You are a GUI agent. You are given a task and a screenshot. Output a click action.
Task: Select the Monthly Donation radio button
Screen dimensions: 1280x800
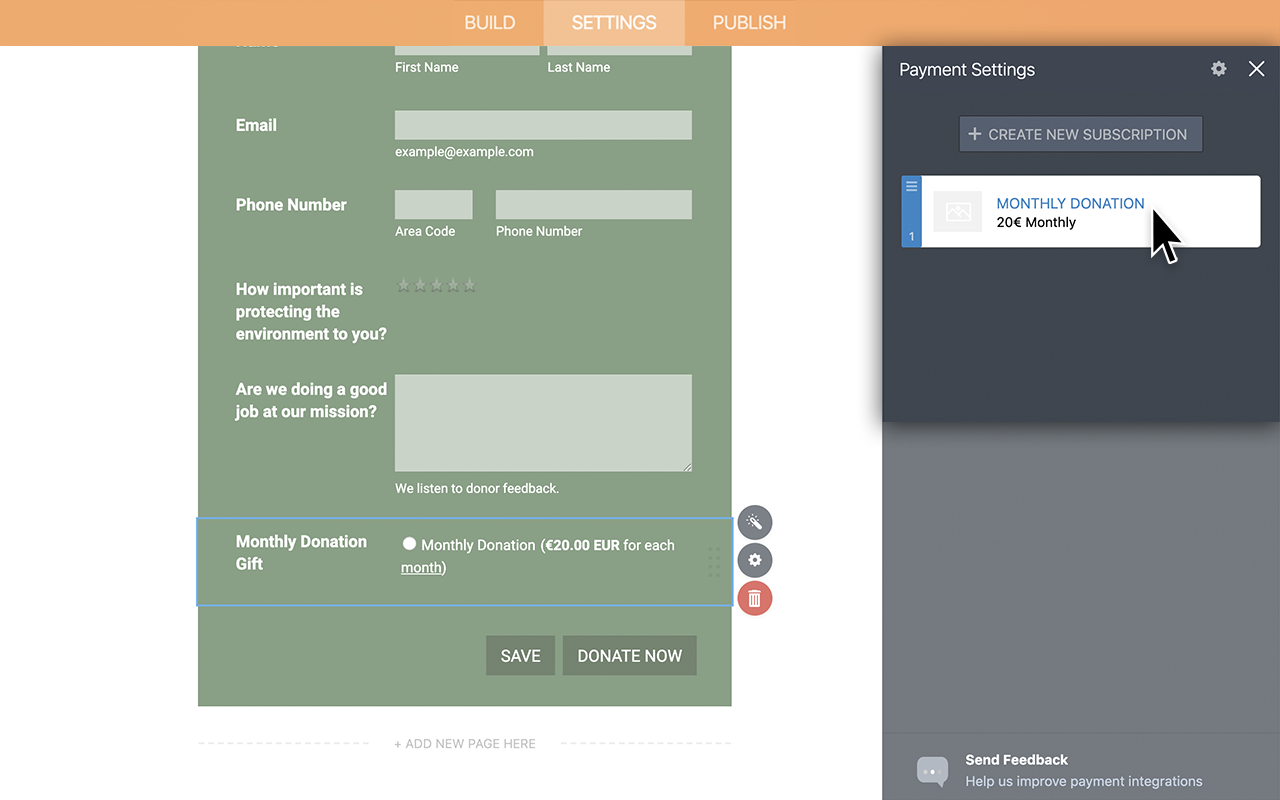(409, 543)
